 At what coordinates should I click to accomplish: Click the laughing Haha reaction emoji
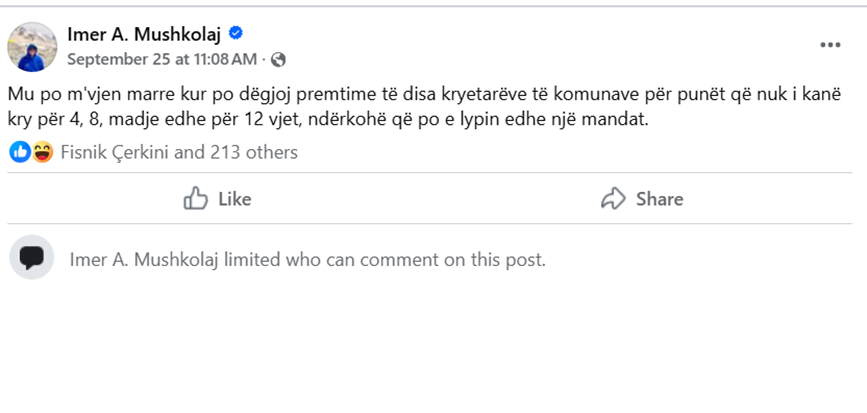click(x=42, y=152)
